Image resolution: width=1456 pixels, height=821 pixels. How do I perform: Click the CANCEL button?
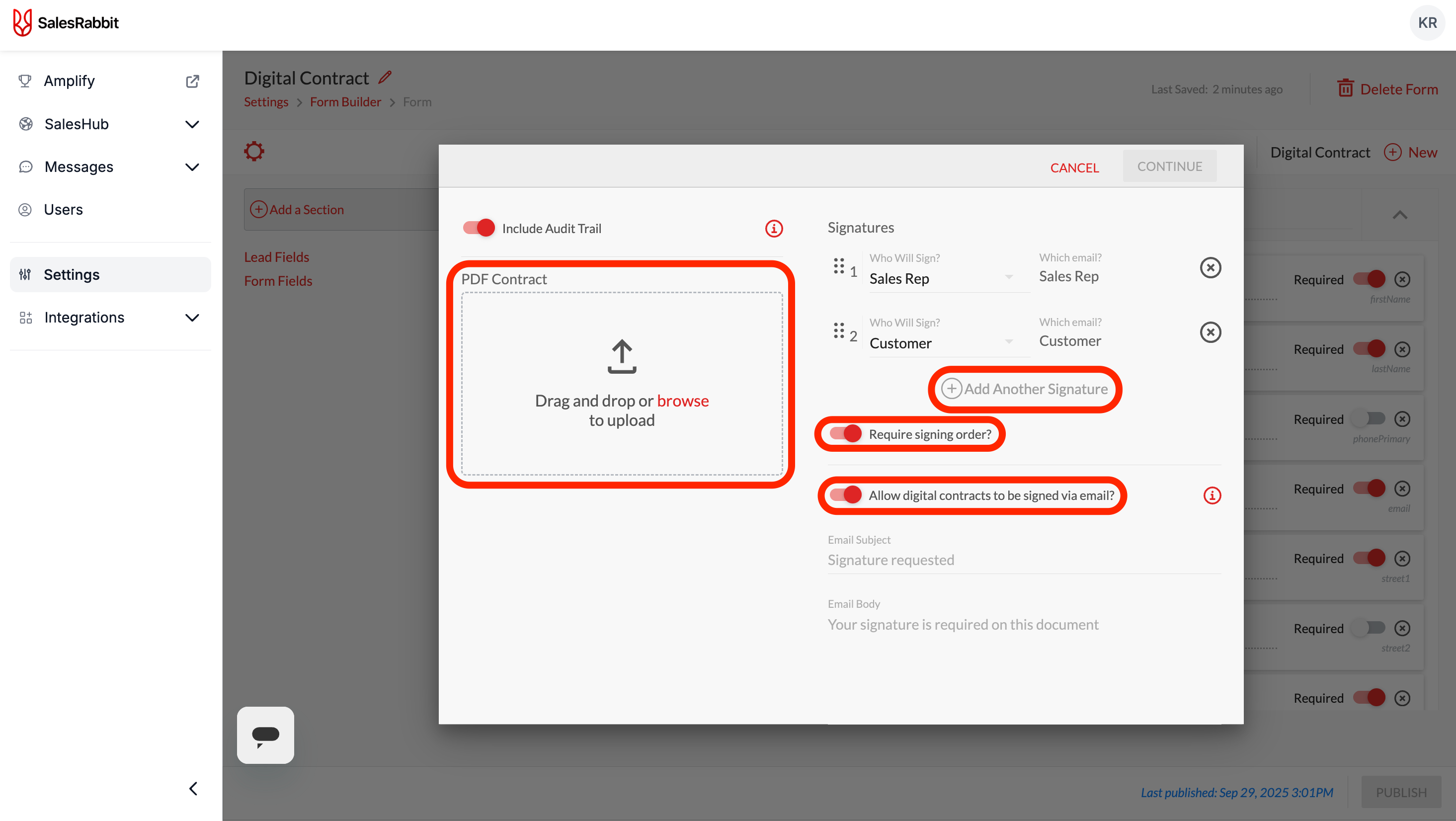click(1074, 167)
